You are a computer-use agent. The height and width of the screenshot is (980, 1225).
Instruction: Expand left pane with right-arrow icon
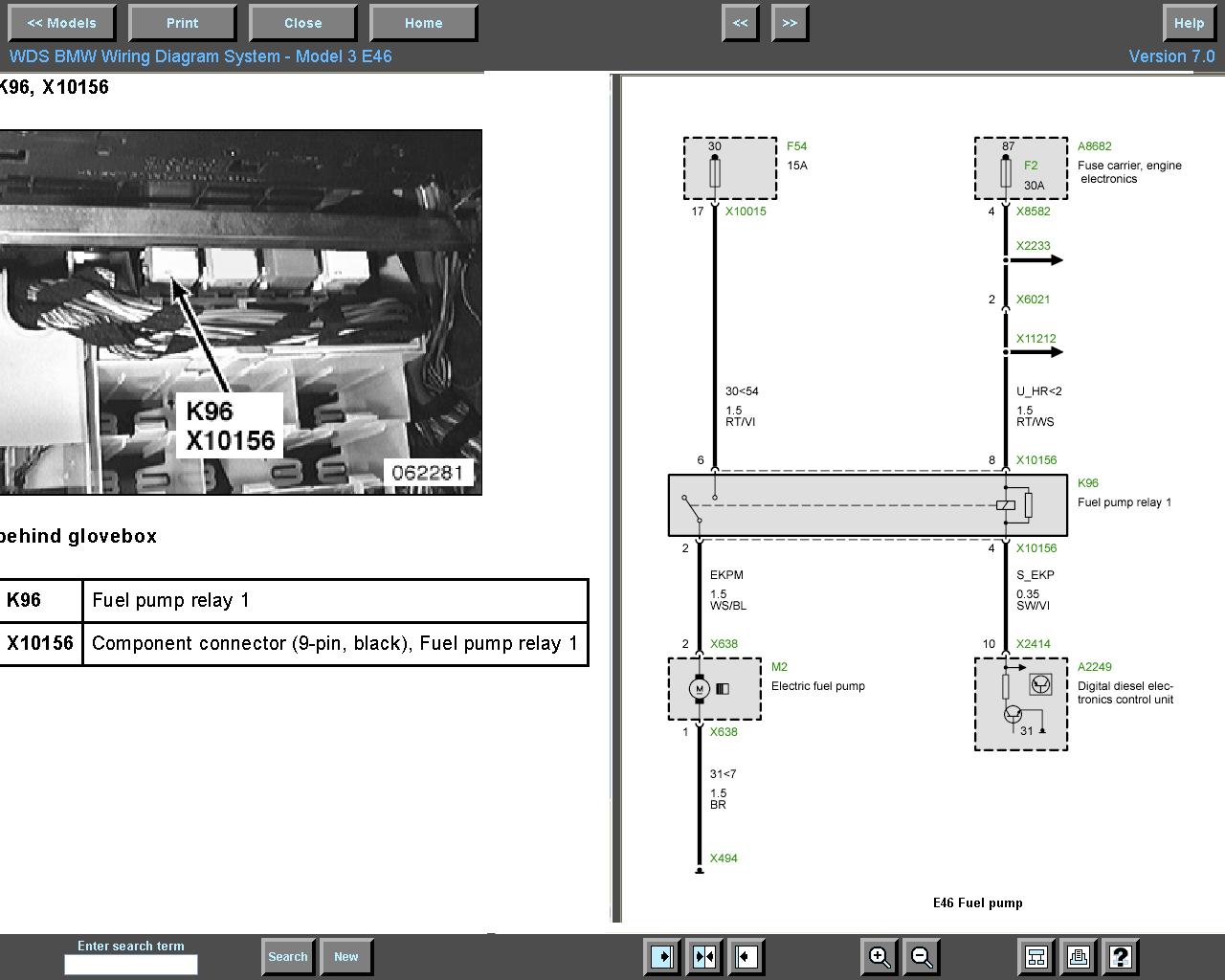click(661, 956)
